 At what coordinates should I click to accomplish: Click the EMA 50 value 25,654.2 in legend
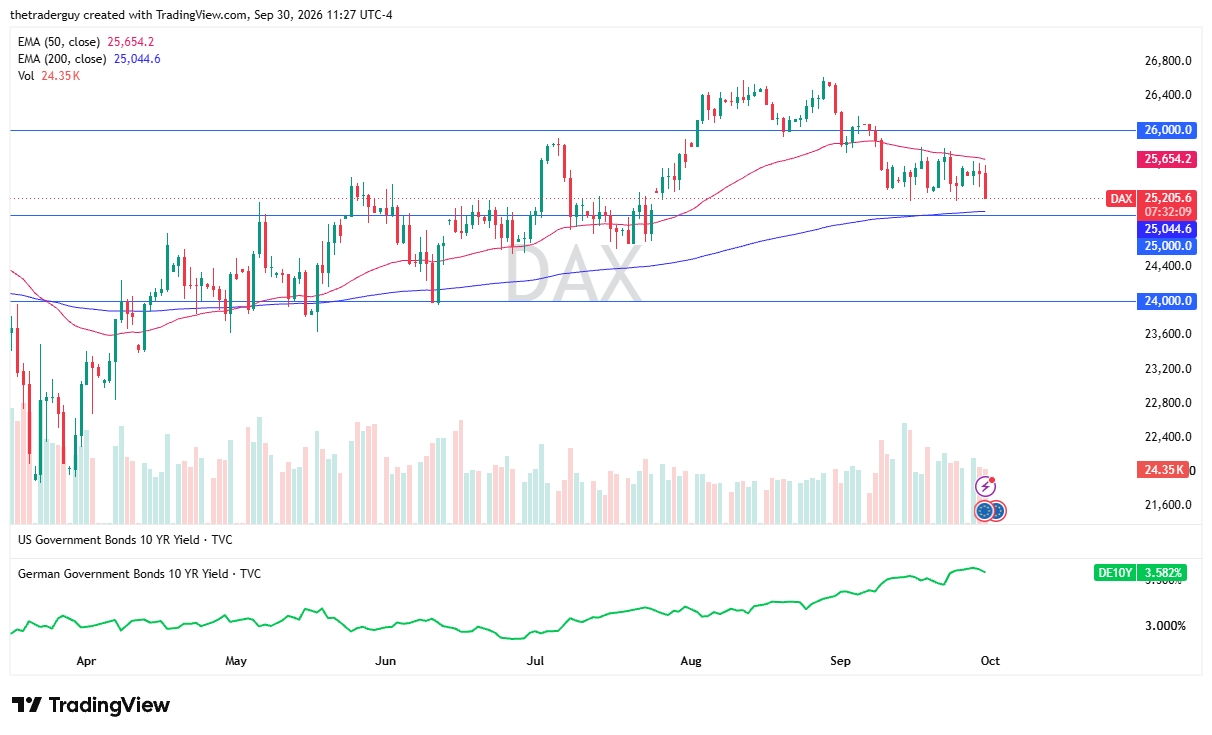point(130,42)
